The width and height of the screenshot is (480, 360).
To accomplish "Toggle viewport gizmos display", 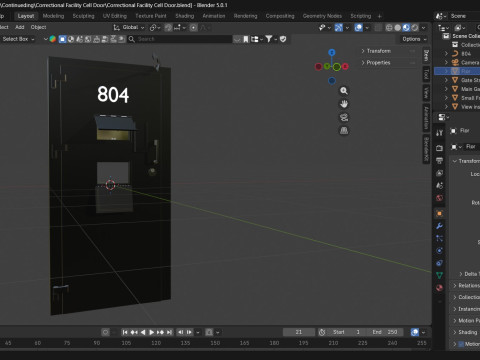I will pos(338,28).
